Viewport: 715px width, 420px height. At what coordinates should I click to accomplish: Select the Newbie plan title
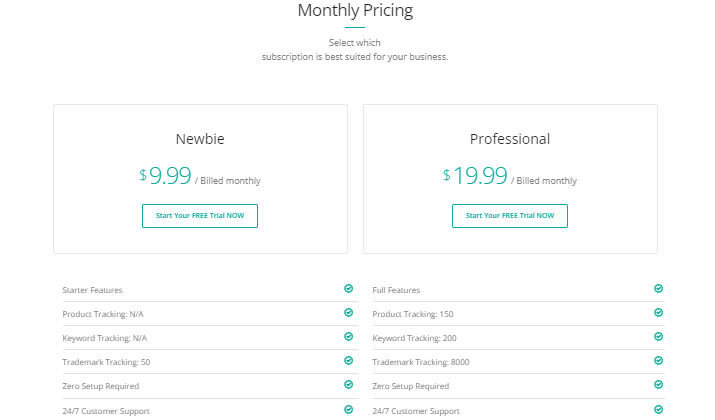point(200,139)
